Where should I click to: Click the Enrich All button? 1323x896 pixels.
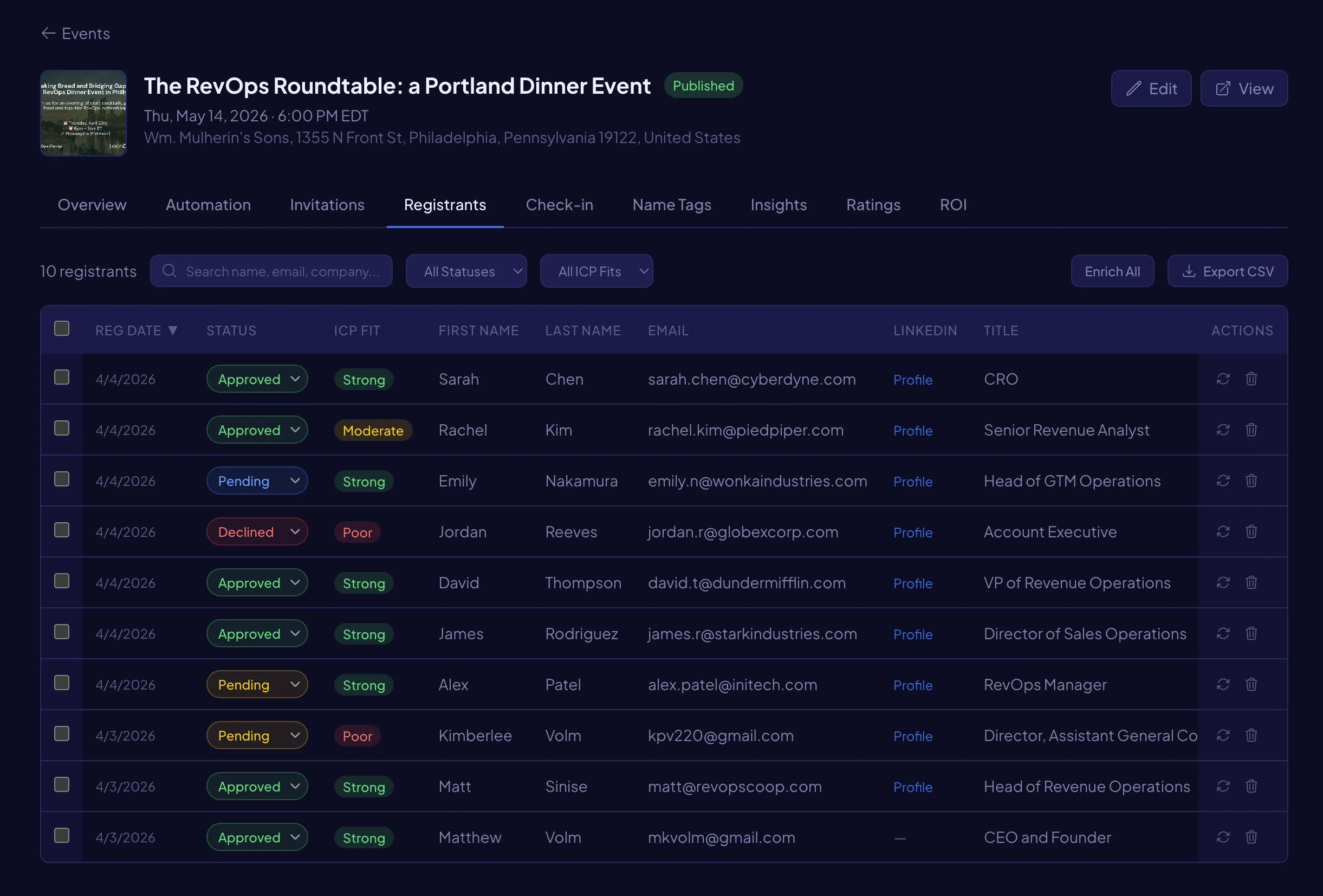pyautogui.click(x=1112, y=271)
